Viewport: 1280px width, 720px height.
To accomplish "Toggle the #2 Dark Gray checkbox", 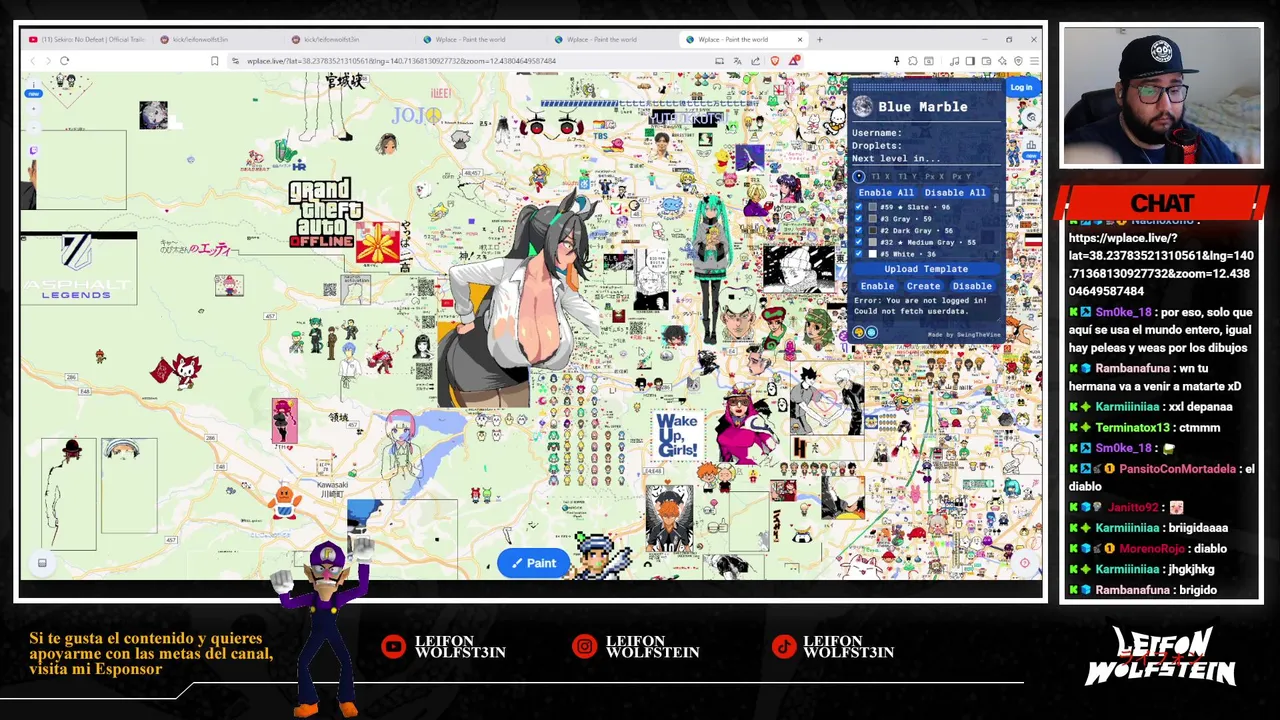I will point(858,230).
